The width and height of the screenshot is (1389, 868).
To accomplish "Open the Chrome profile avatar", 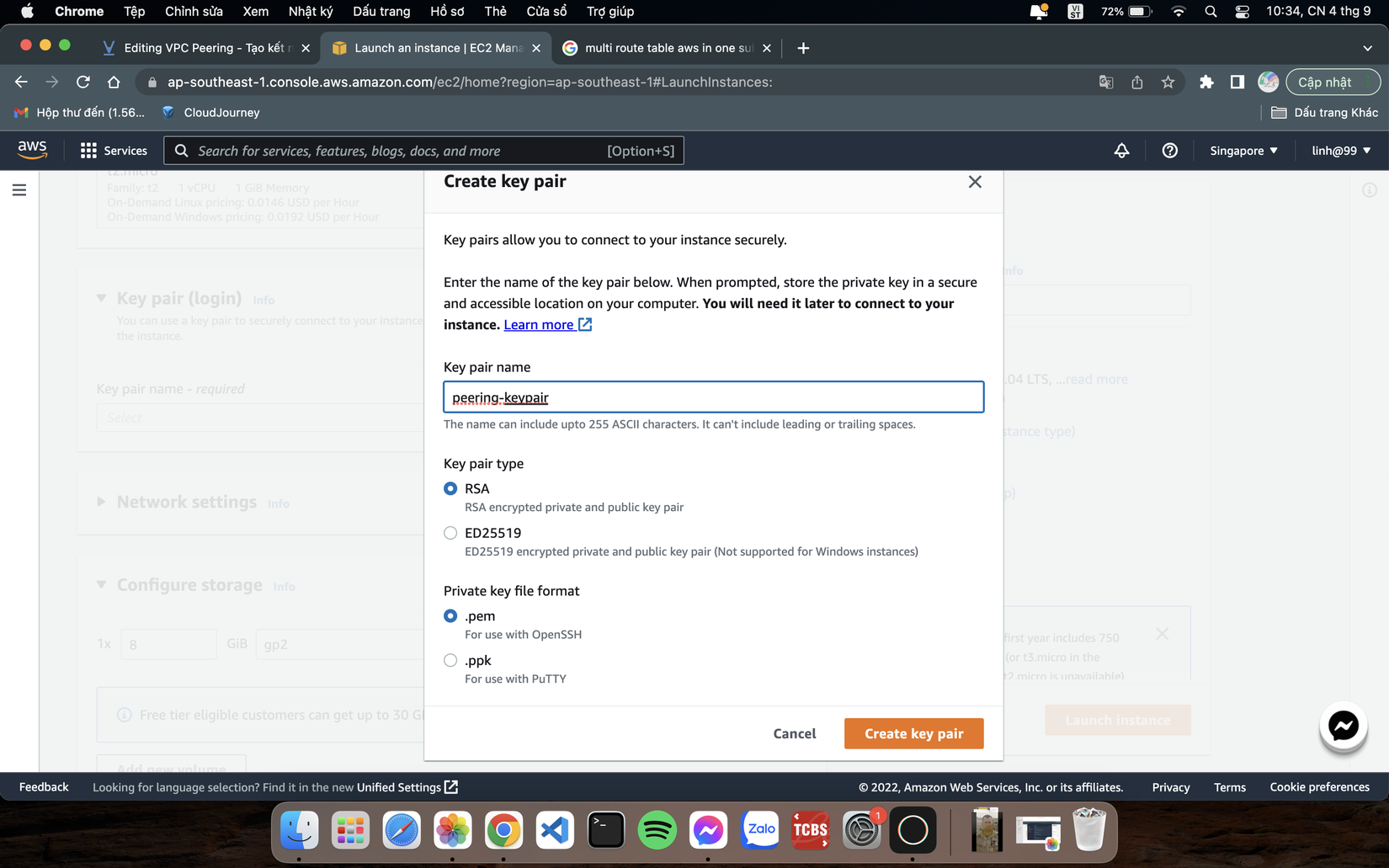I will pos(1268,82).
